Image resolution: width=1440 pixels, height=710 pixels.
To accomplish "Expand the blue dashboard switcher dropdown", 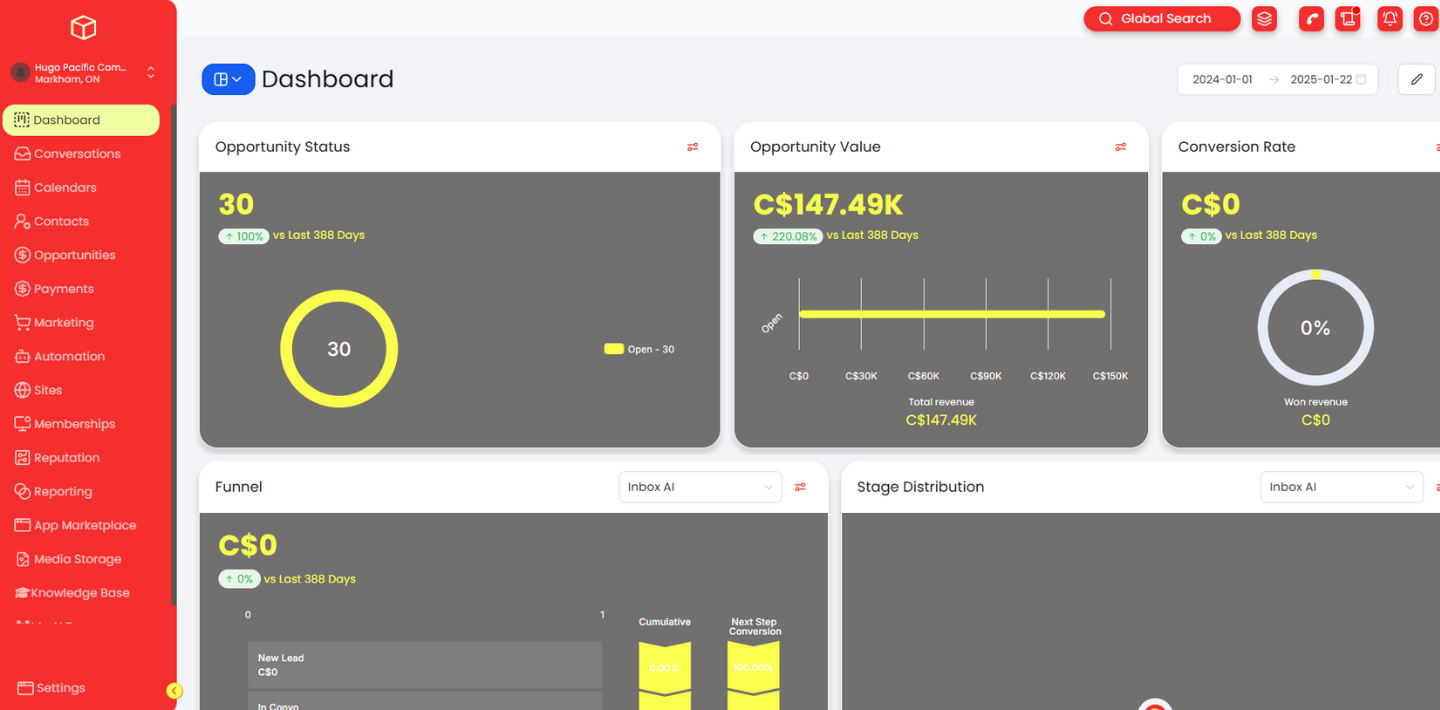I will point(228,80).
